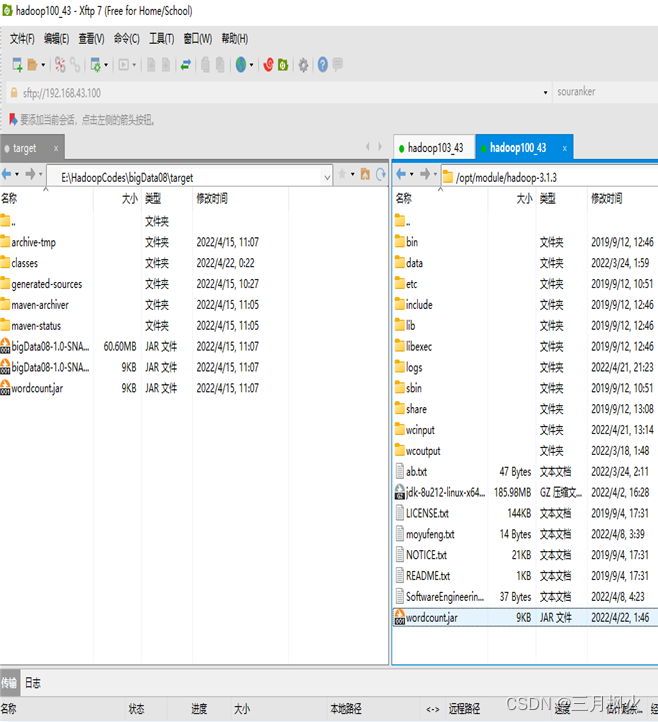Expand the address bar history dropdown
The image size is (658, 722).
coord(546,93)
